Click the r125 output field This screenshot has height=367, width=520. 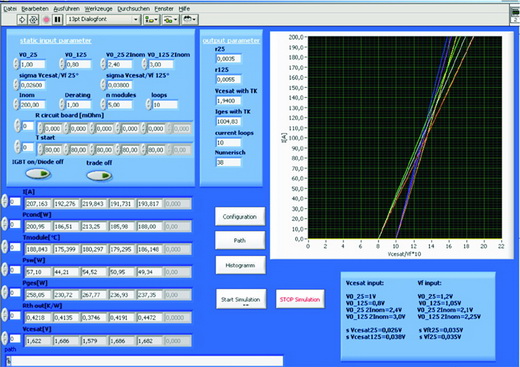(x=228, y=79)
